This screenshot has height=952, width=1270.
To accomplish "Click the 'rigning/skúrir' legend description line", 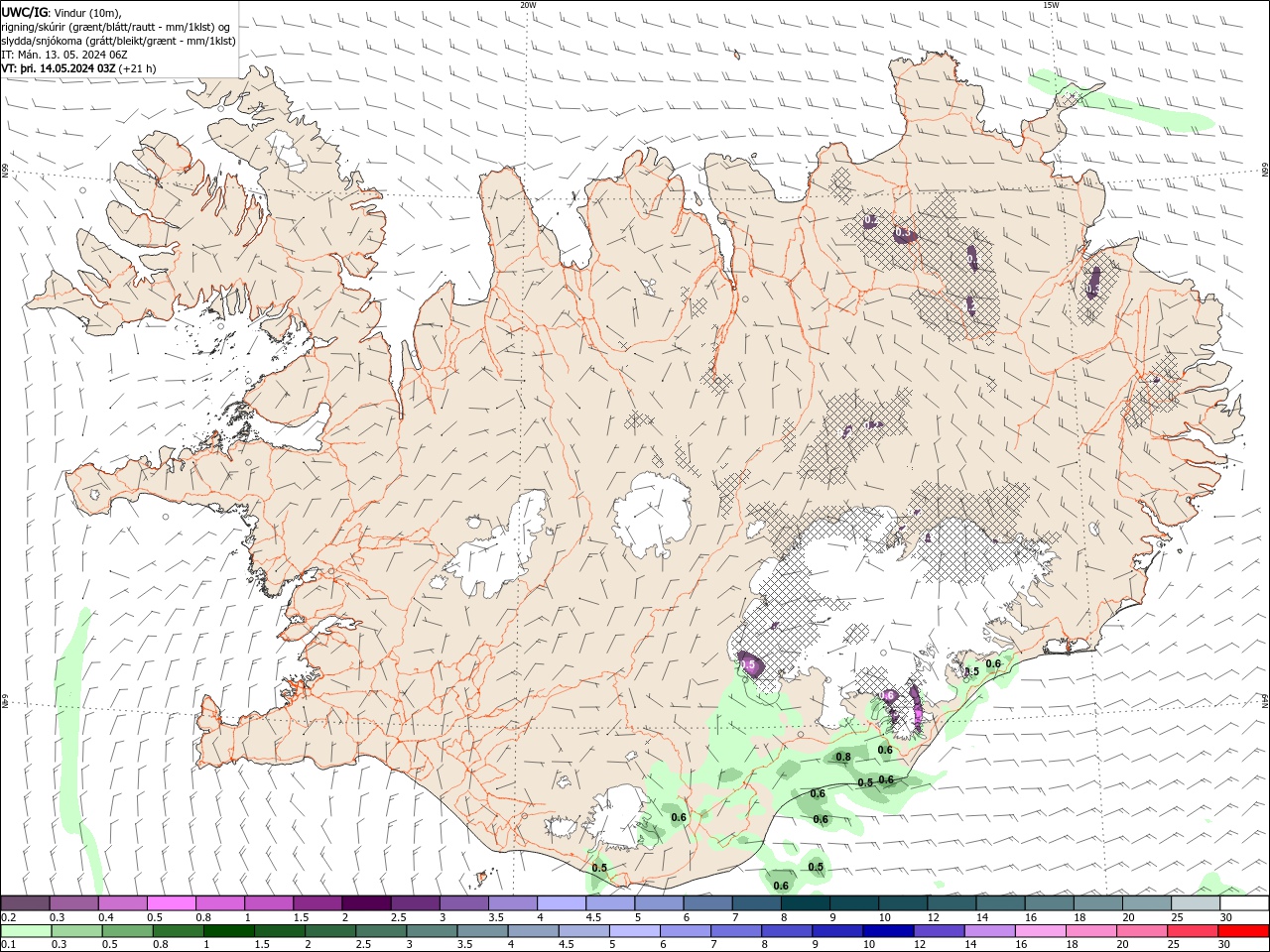I will [x=116, y=27].
